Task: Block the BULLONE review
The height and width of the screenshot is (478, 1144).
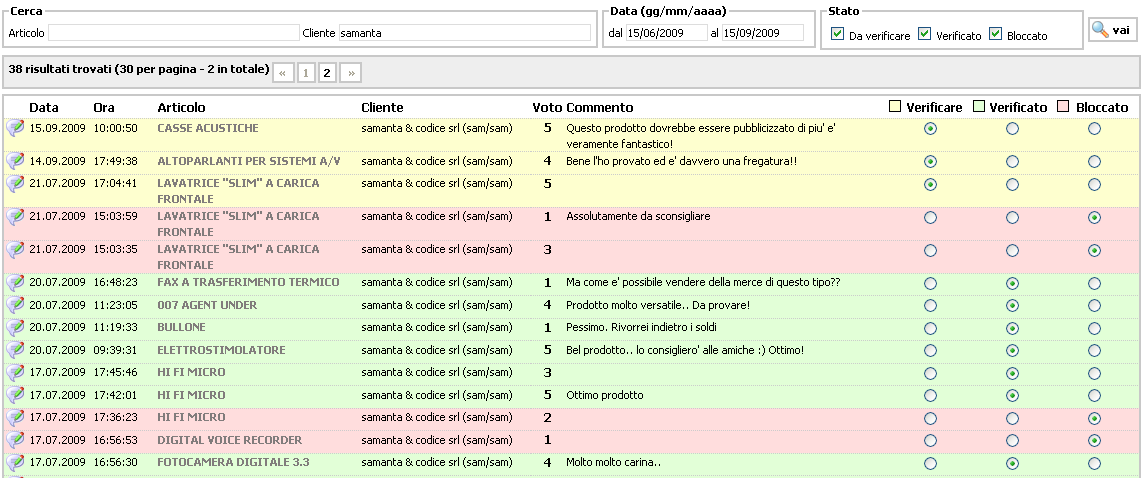Action: (x=1094, y=328)
